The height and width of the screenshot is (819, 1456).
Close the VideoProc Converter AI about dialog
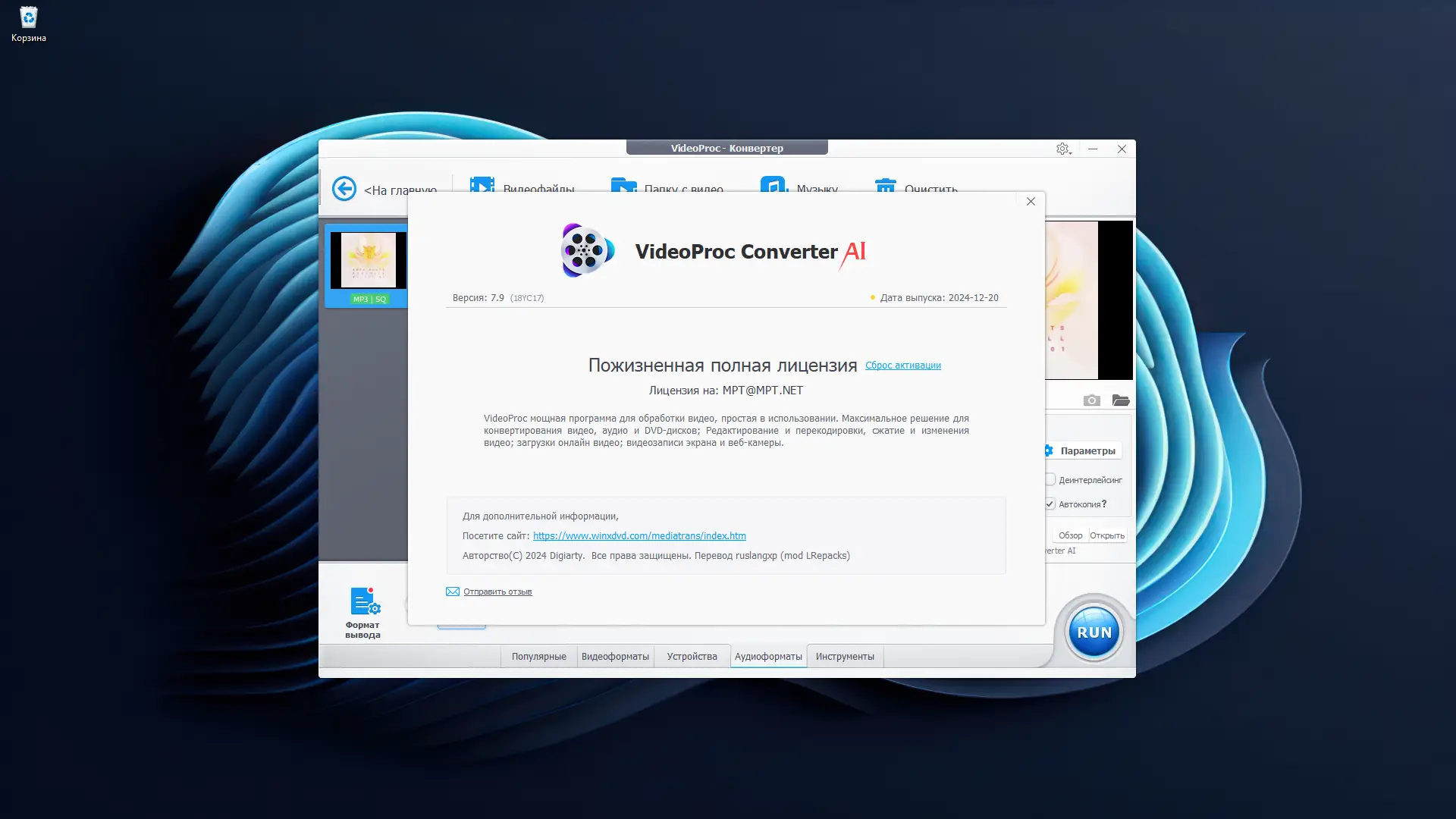click(1031, 202)
